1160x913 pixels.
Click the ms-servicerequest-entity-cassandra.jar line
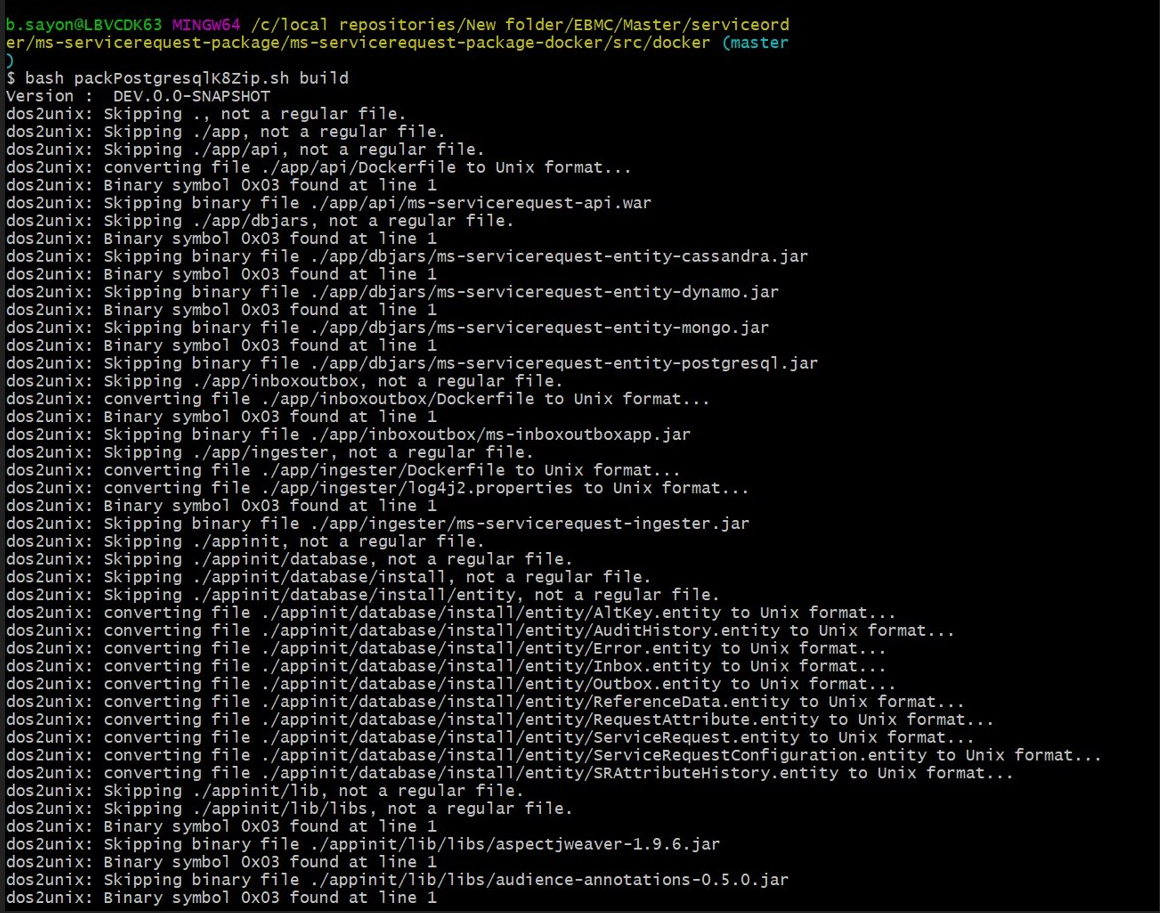(407, 256)
